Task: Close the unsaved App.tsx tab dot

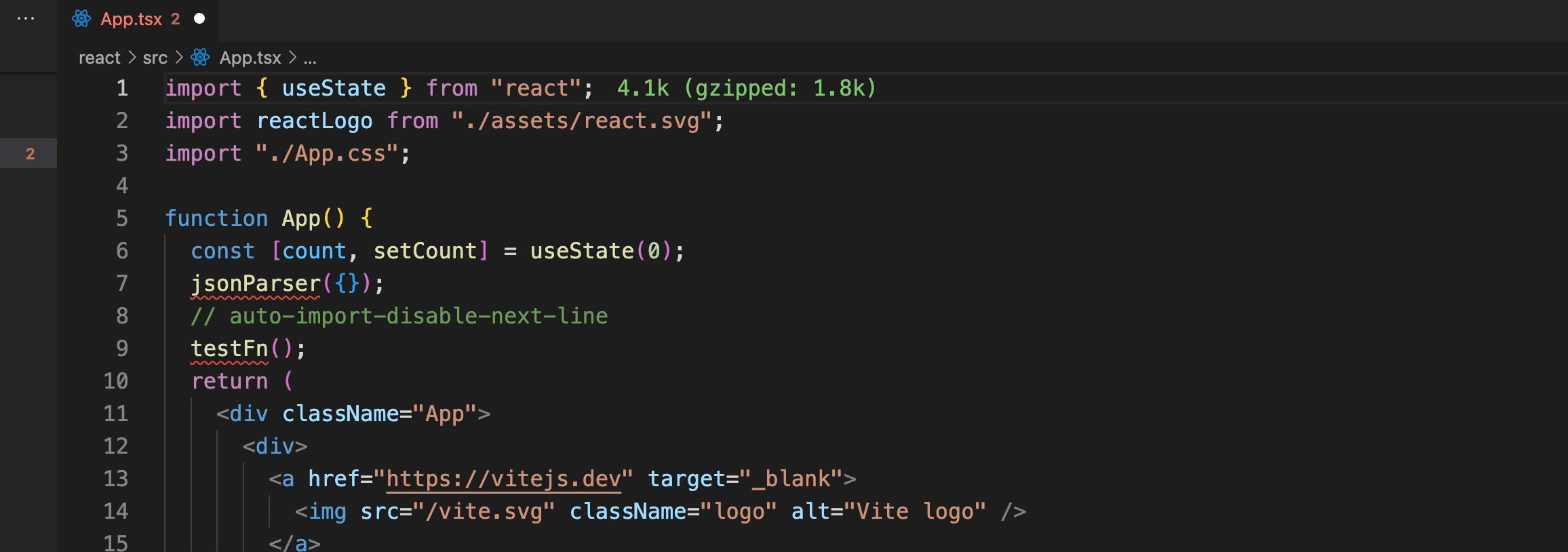Action: point(199,19)
